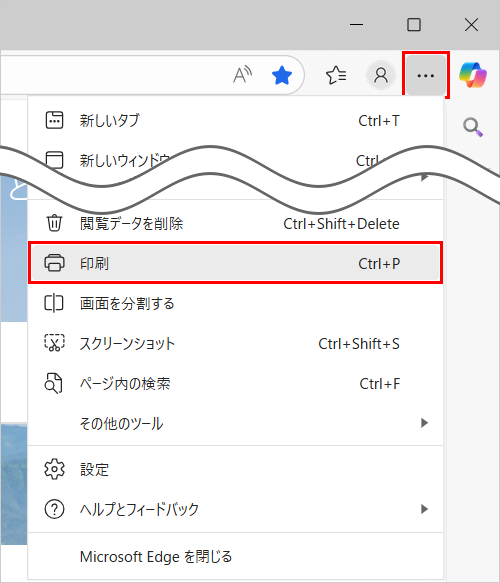The width and height of the screenshot is (500, 583).
Task: Toggle the blue favorite star icon
Action: click(282, 75)
